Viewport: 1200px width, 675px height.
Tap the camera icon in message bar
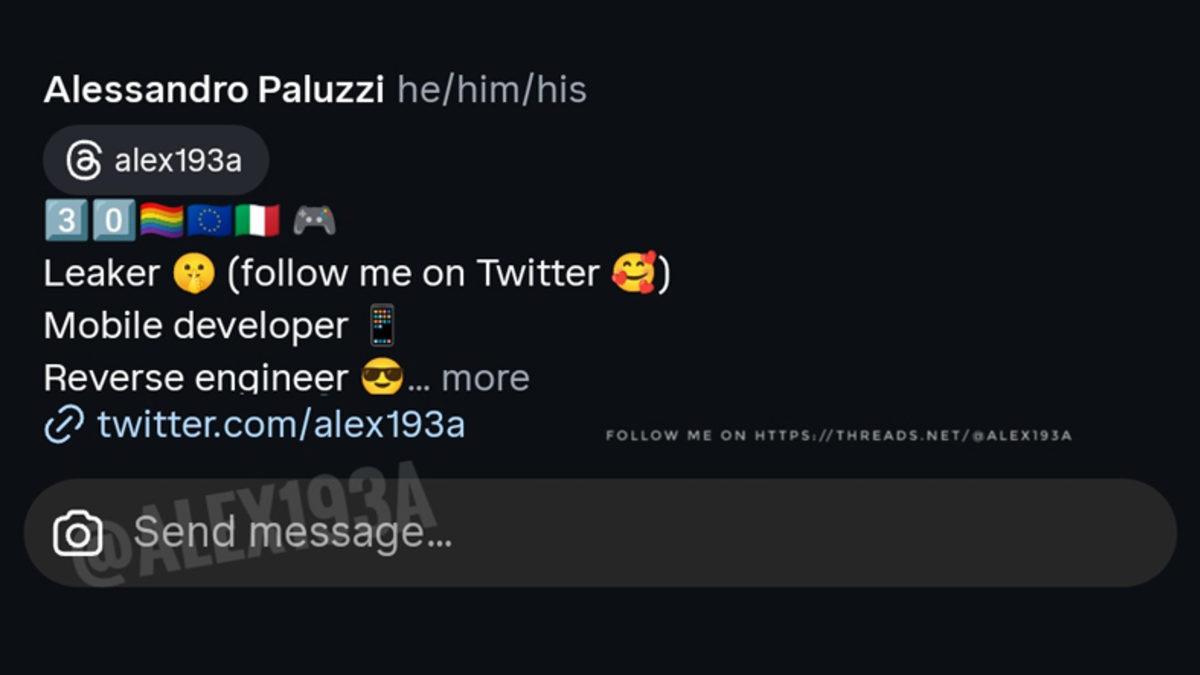pyautogui.click(x=77, y=533)
